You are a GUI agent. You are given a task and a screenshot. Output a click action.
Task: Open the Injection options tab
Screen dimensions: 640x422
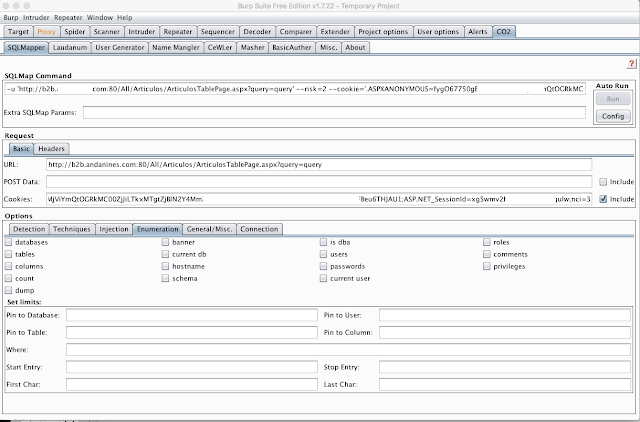click(114, 229)
